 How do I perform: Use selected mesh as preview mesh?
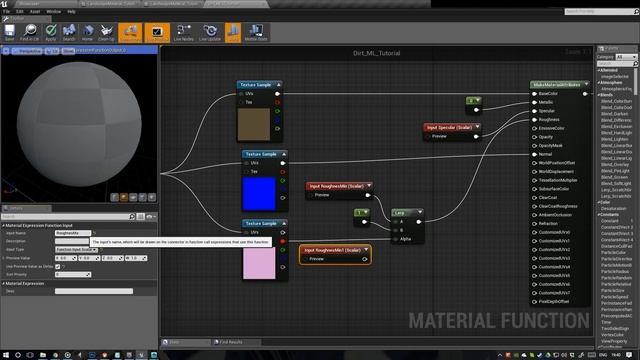(152, 198)
